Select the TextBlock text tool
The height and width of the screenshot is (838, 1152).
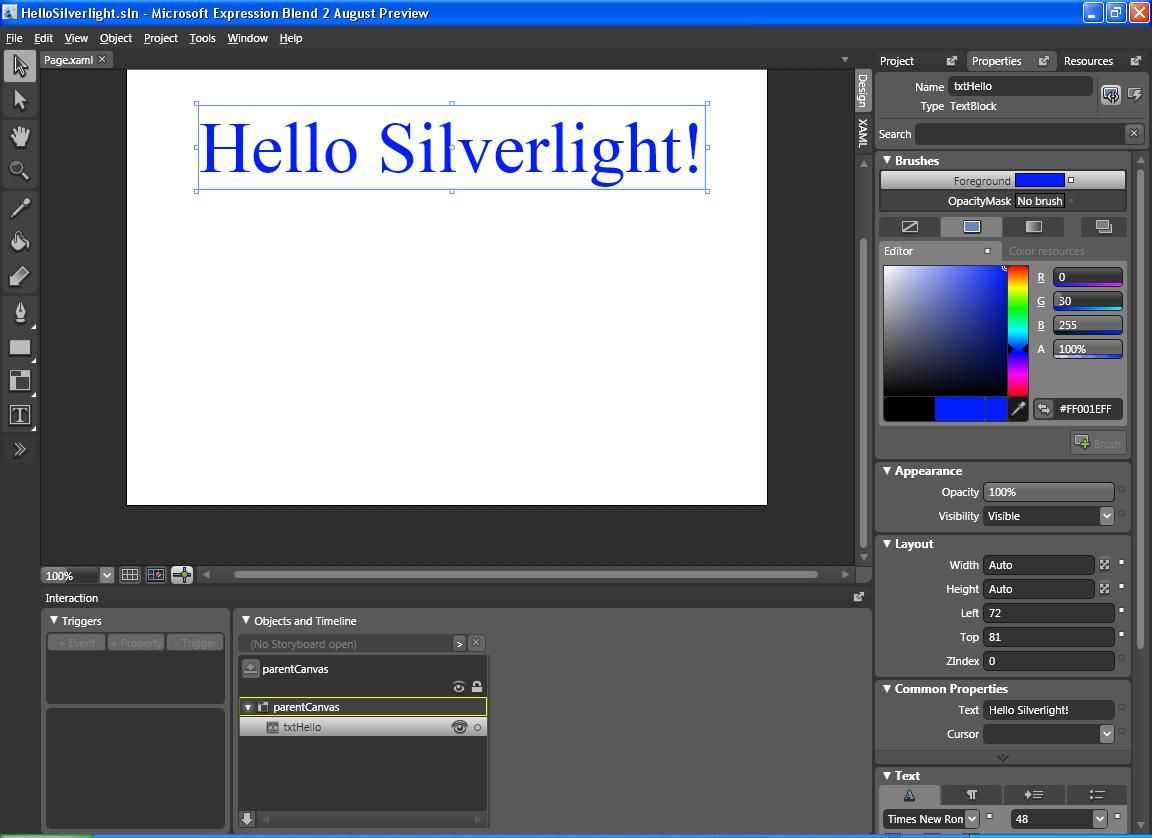point(20,415)
